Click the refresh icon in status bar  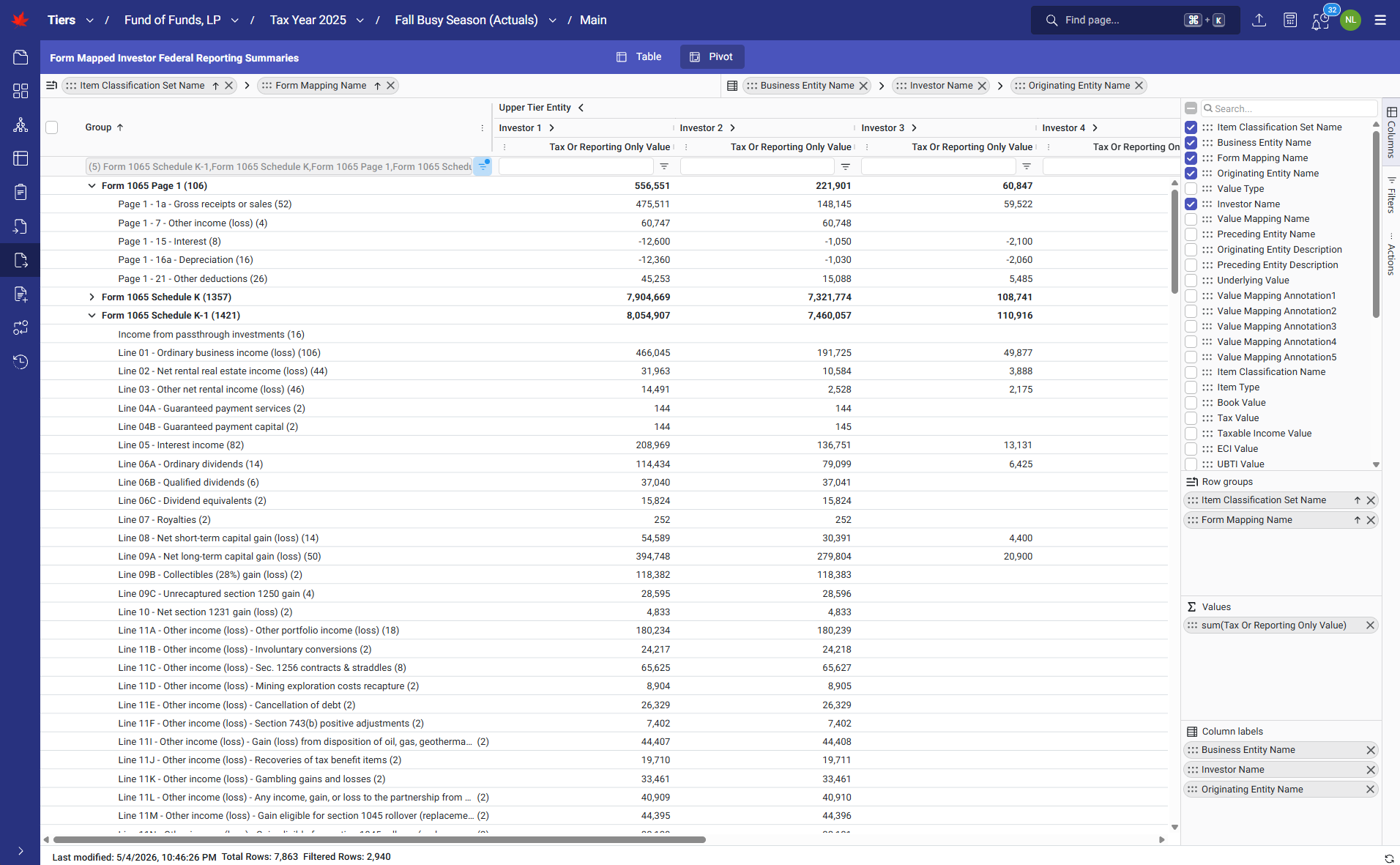click(1389, 858)
